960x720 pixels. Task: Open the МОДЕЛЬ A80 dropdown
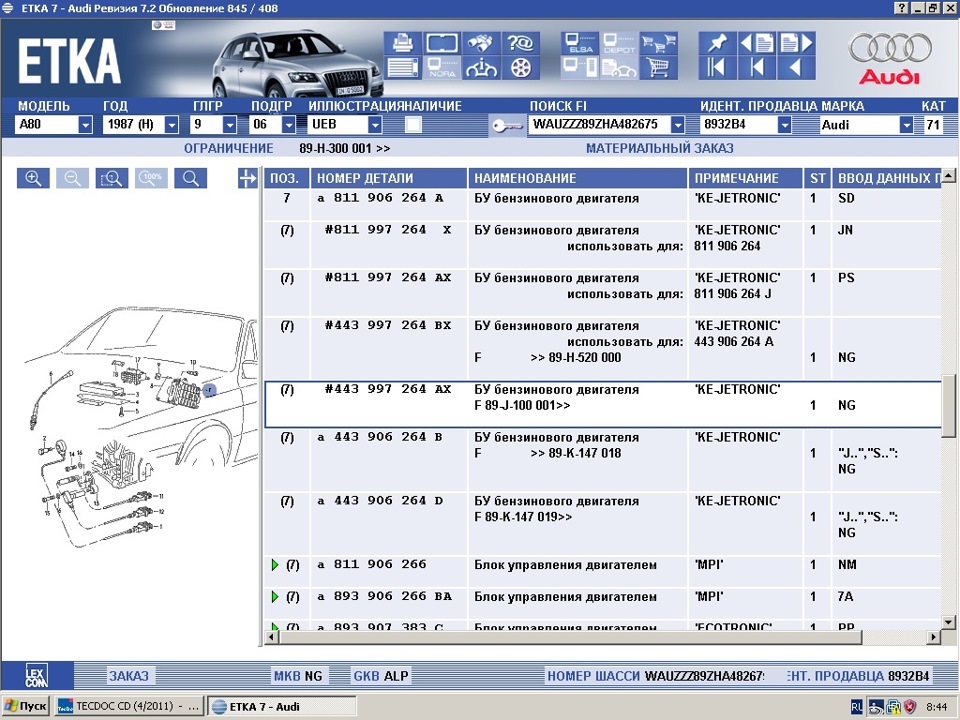tap(85, 125)
